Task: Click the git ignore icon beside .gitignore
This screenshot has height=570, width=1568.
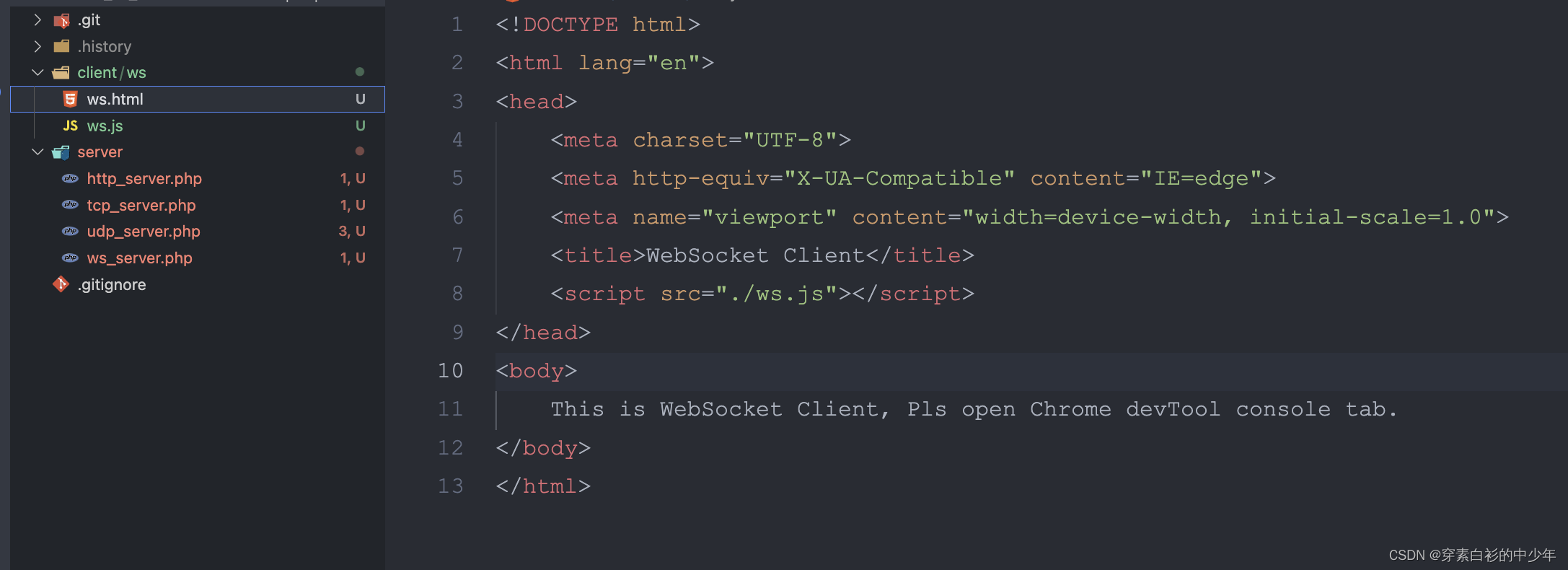Action: tap(61, 284)
